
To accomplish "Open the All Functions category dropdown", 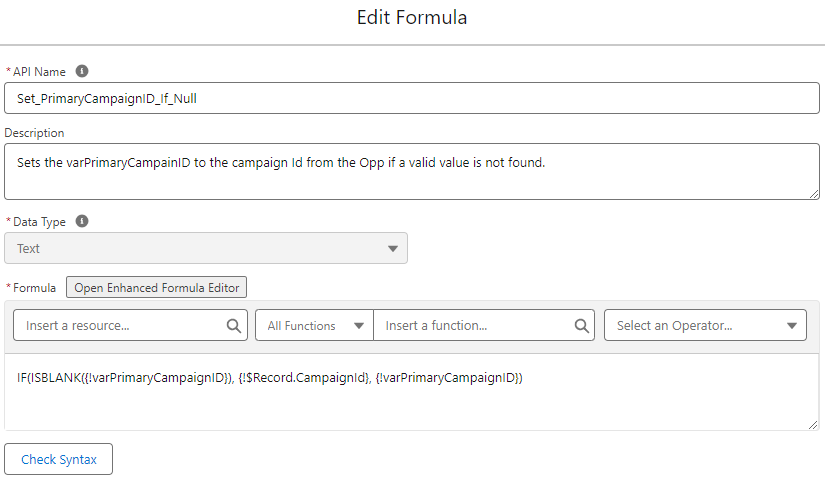I will 314,326.
